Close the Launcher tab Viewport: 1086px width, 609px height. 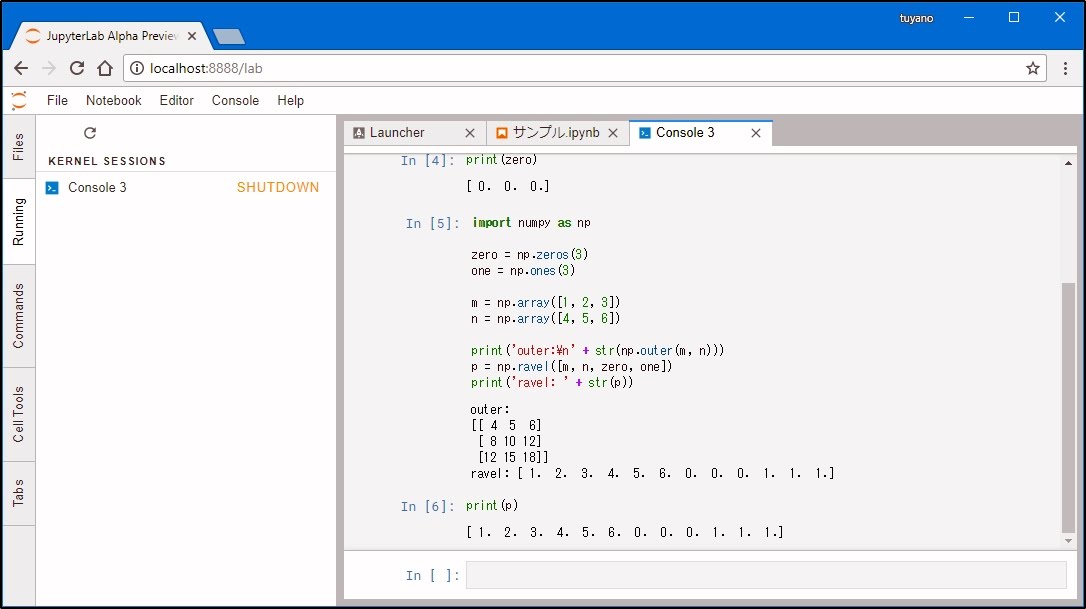(x=470, y=133)
